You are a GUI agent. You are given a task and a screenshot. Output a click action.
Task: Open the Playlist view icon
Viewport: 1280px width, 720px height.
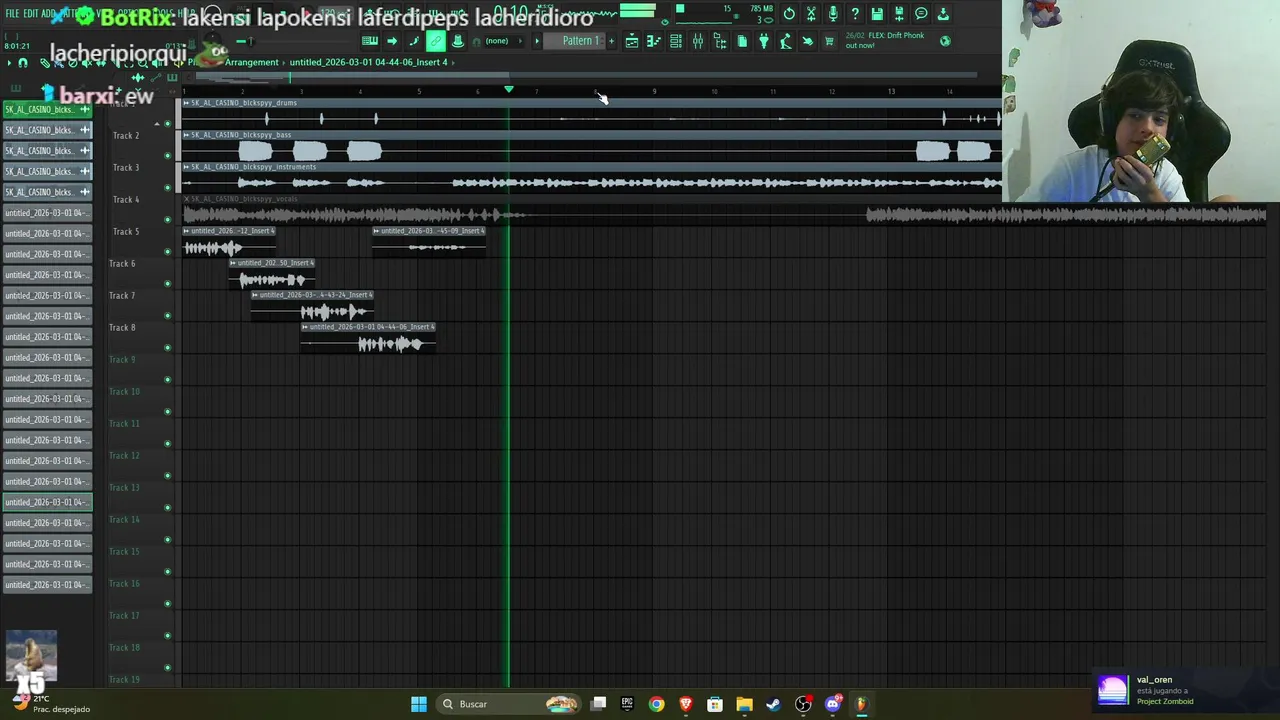click(632, 41)
